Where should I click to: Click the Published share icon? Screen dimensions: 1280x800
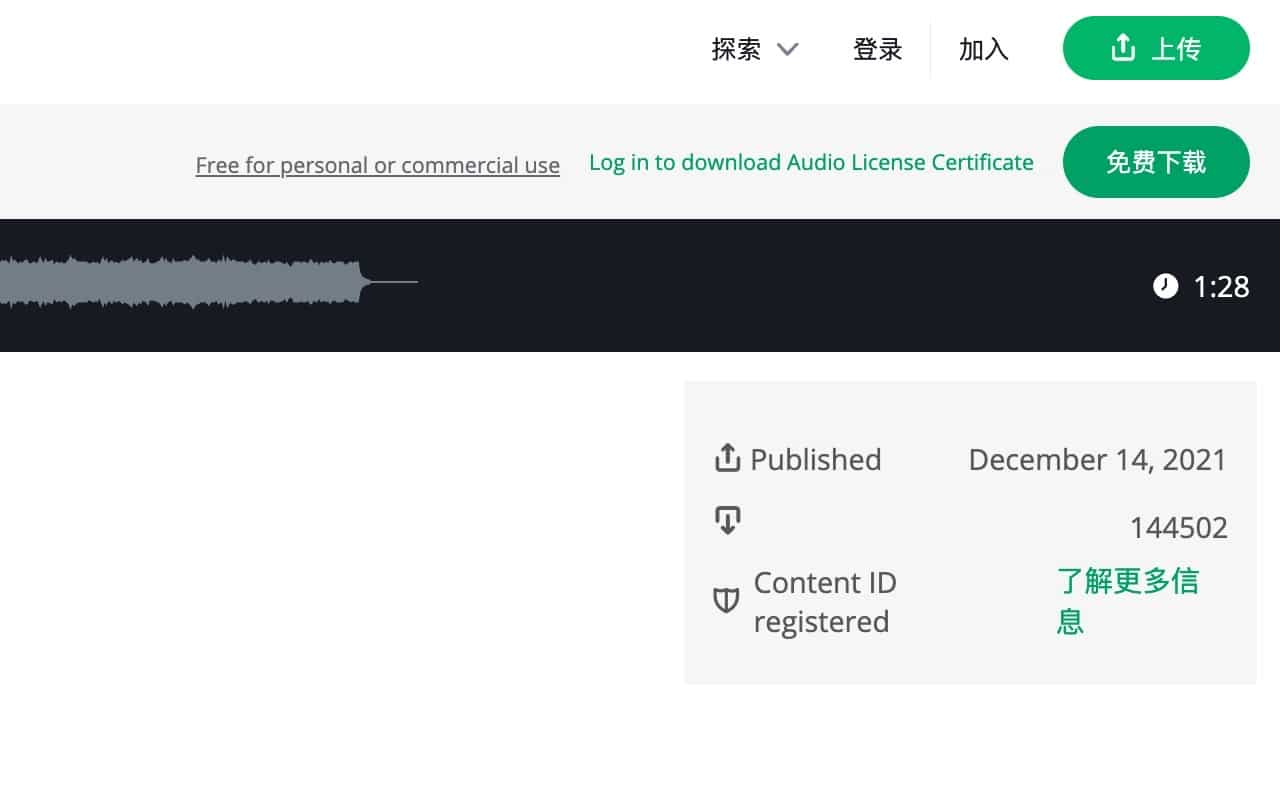click(727, 459)
